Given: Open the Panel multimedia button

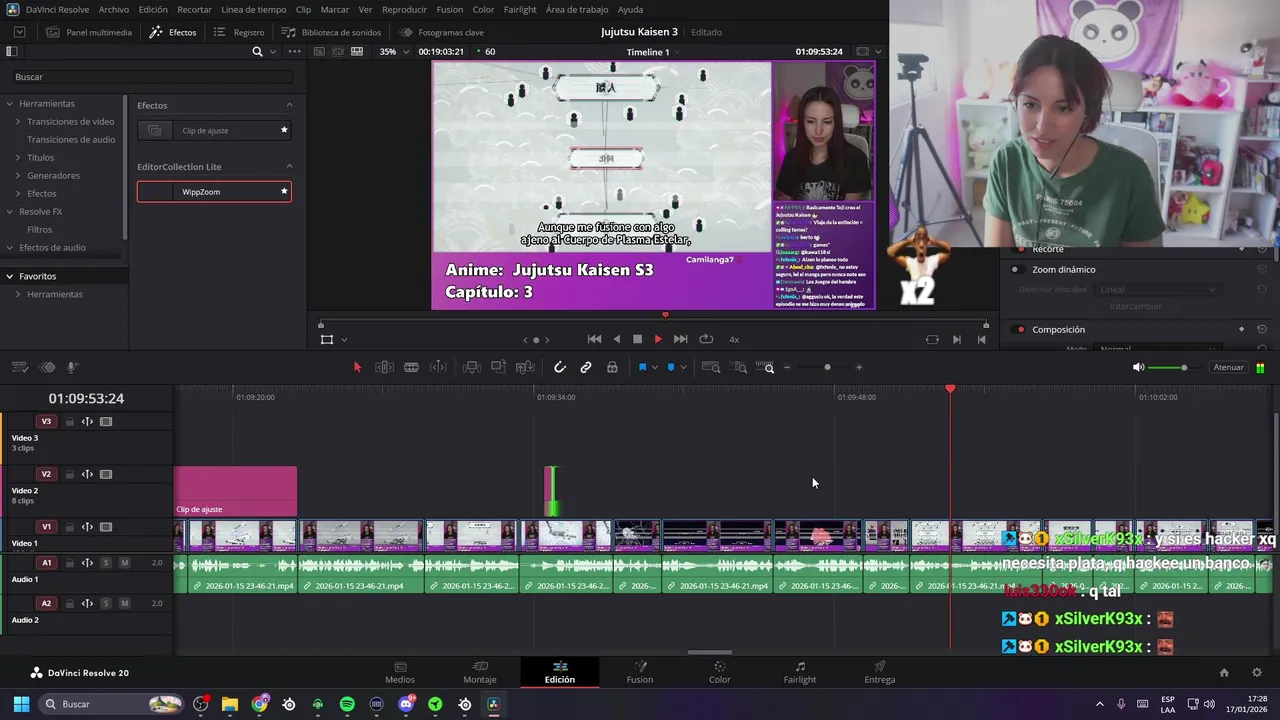Looking at the screenshot, I should point(88,32).
